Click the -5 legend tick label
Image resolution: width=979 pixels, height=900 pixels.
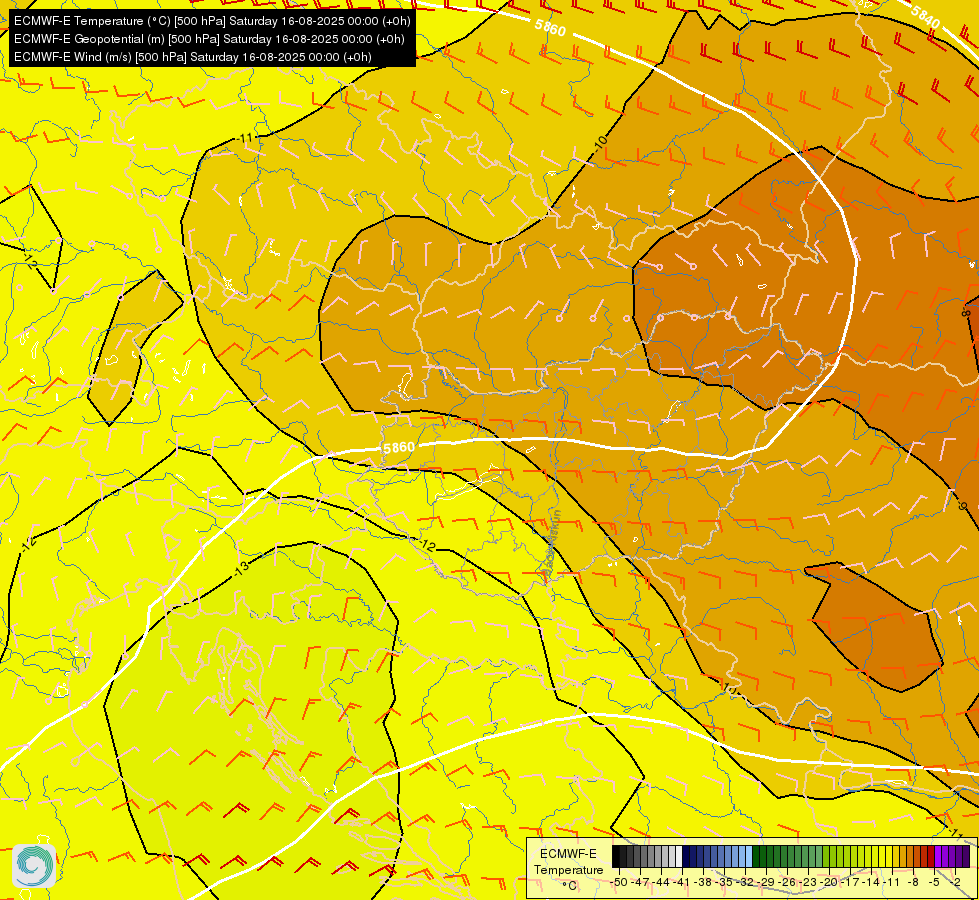click(934, 882)
